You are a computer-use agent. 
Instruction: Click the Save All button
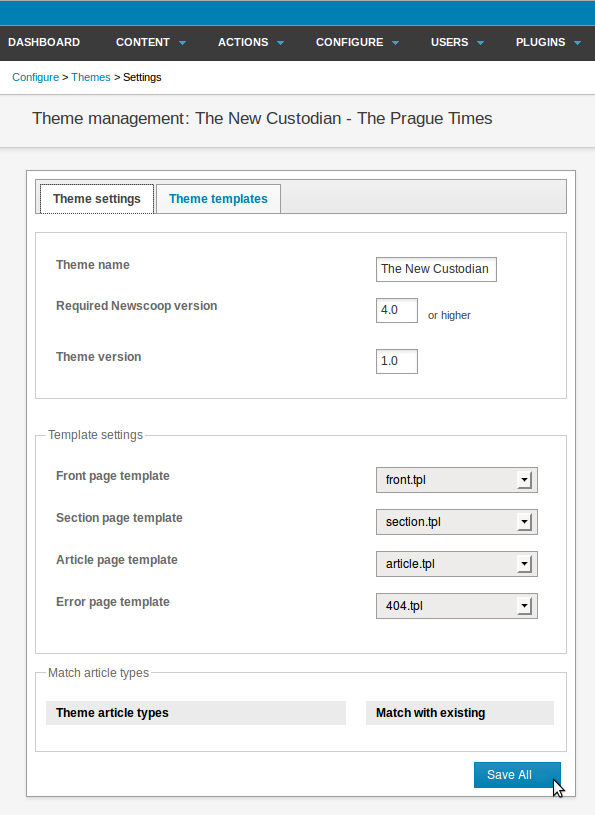click(517, 775)
